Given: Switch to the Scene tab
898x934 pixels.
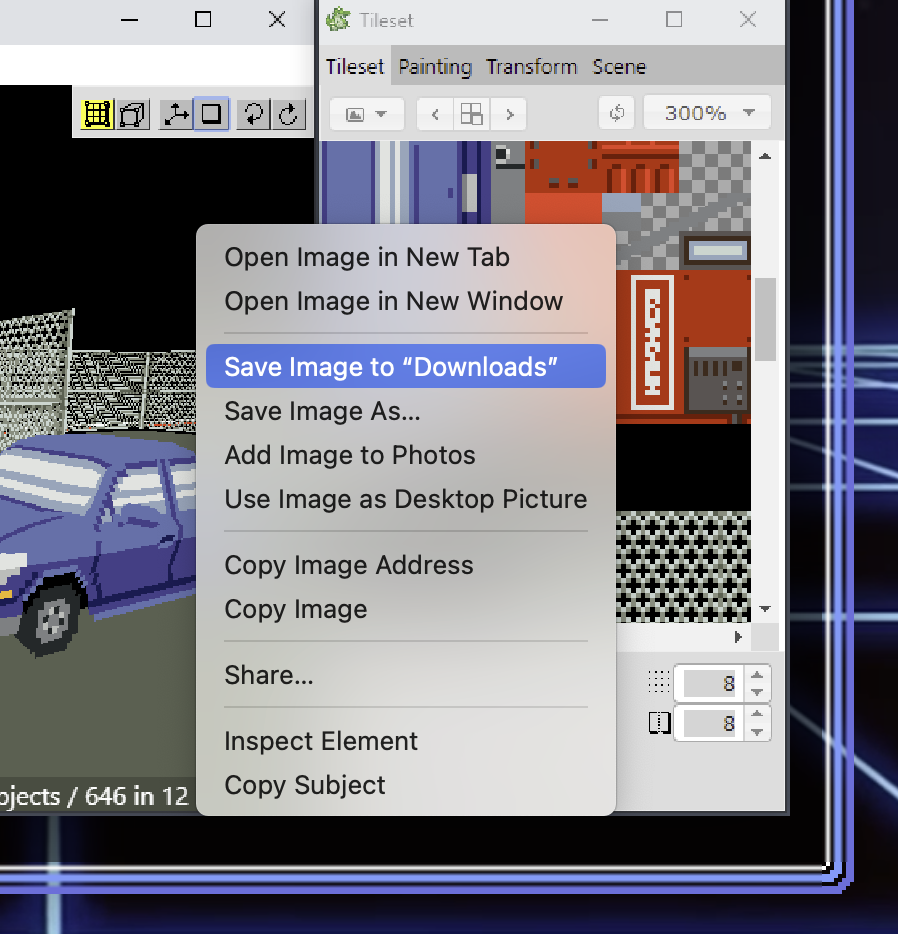Looking at the screenshot, I should (x=618, y=66).
